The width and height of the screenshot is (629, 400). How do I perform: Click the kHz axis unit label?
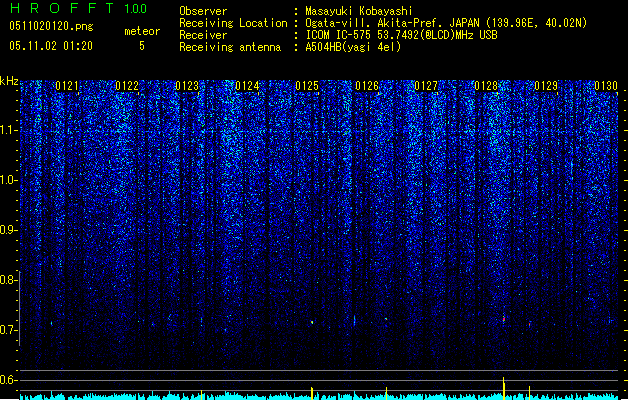[x=9, y=81]
